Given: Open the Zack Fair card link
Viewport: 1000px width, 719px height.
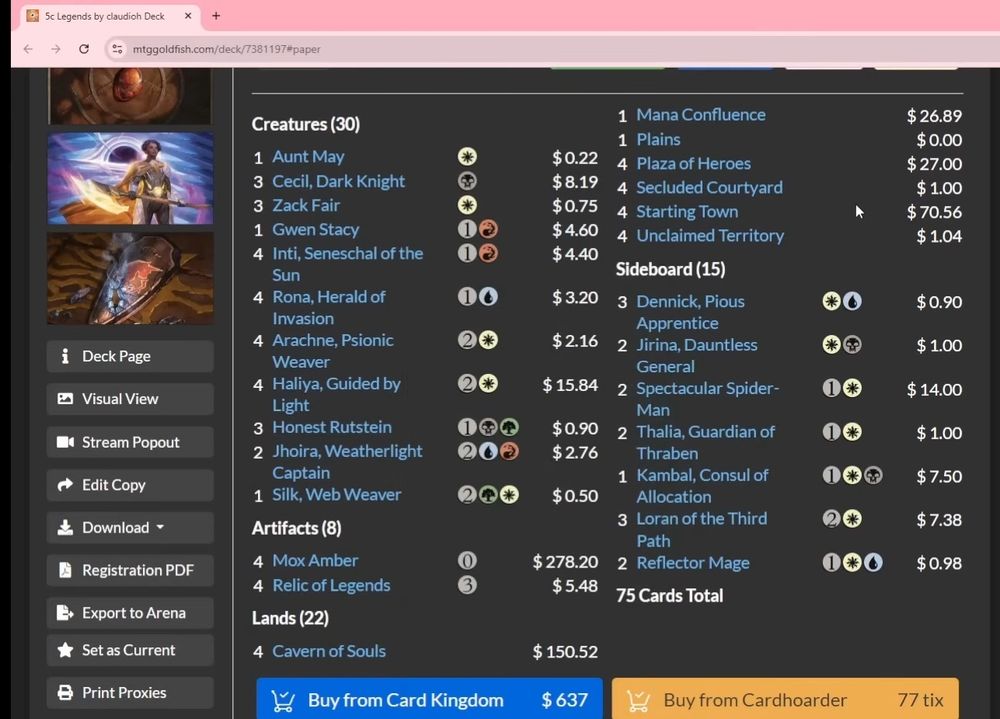Looking at the screenshot, I should pos(305,205).
